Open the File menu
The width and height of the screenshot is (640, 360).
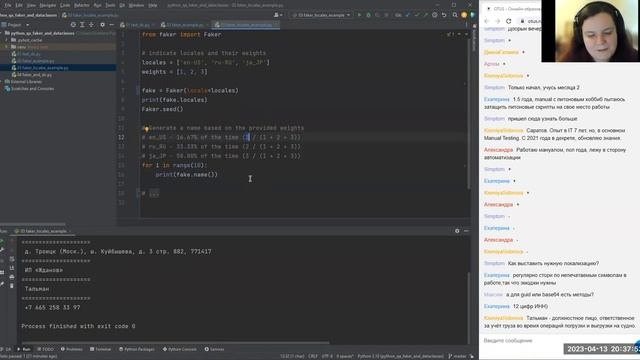(8, 5)
